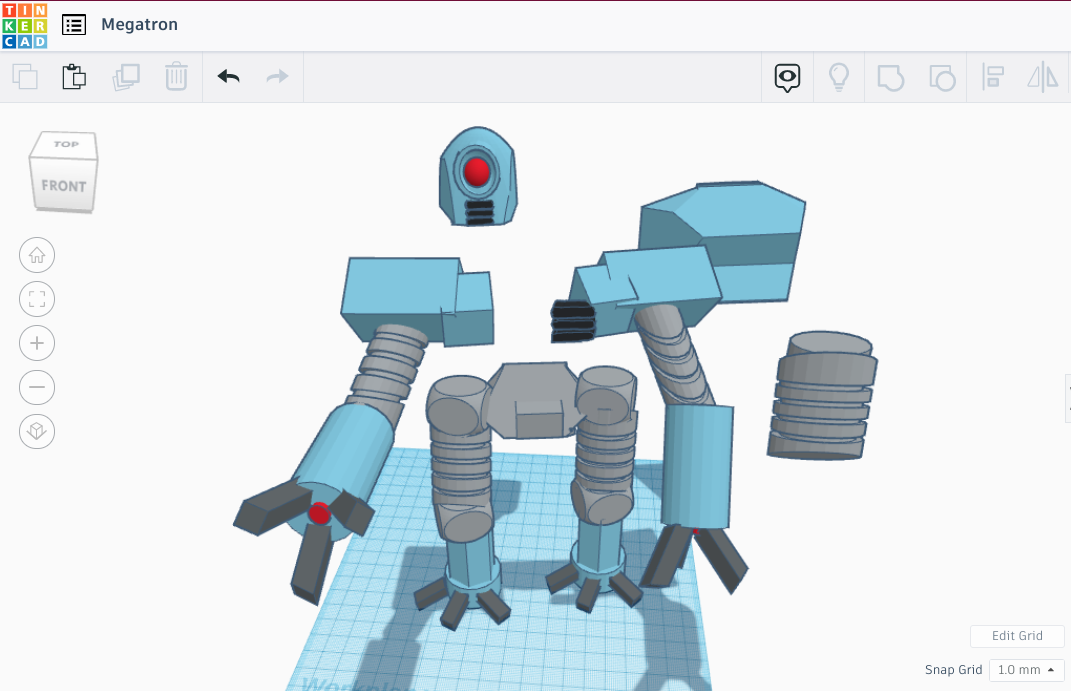The height and width of the screenshot is (691, 1071).
Task: Click the Align tool icon
Action: [x=992, y=77]
